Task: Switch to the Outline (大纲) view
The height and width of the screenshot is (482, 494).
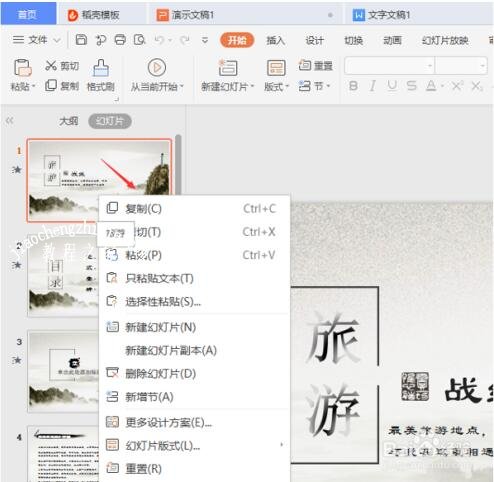Action: pyautogui.click(x=69, y=121)
